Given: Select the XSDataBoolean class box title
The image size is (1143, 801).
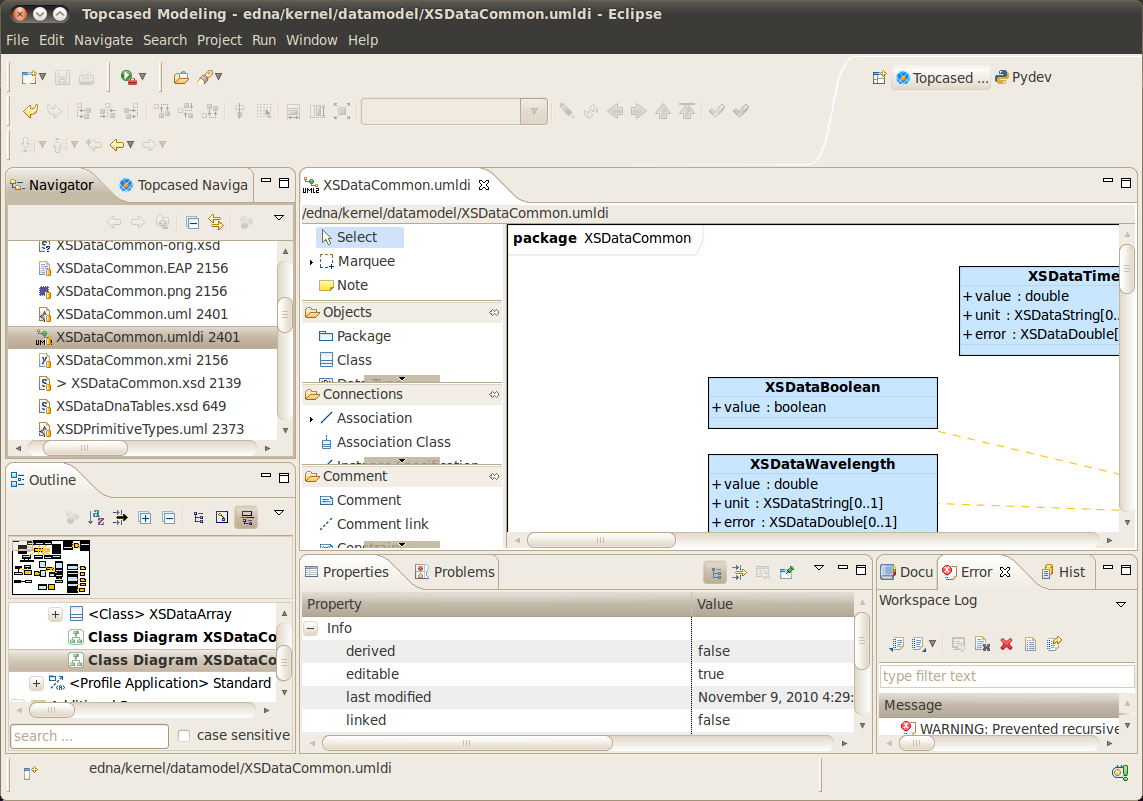Looking at the screenshot, I should (x=822, y=387).
